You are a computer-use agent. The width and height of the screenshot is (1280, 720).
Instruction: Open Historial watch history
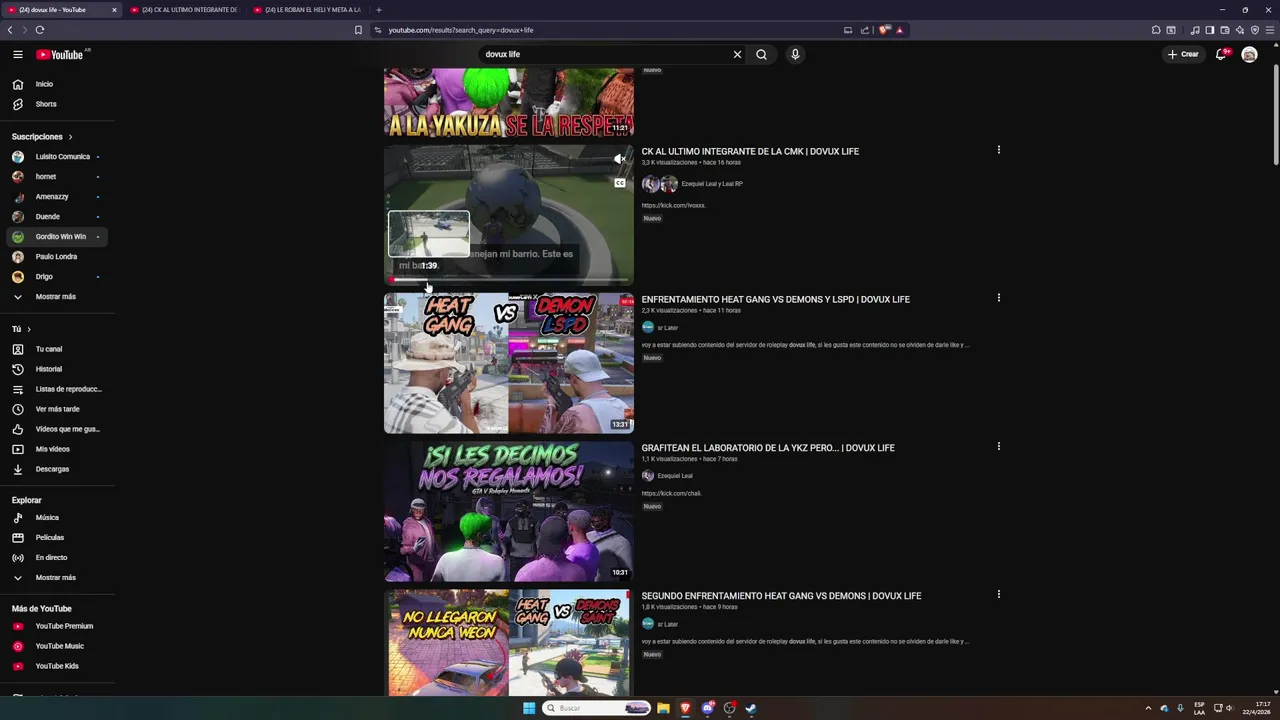[x=60, y=369]
